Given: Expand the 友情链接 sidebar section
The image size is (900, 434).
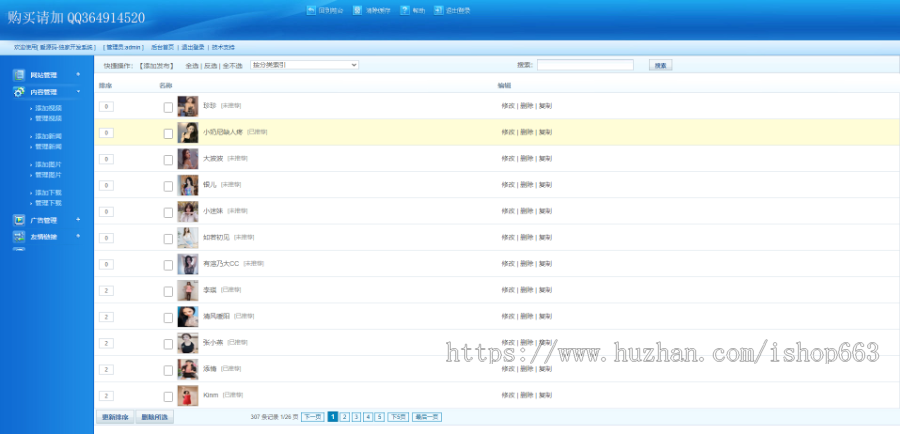Looking at the screenshot, I should pos(78,237).
